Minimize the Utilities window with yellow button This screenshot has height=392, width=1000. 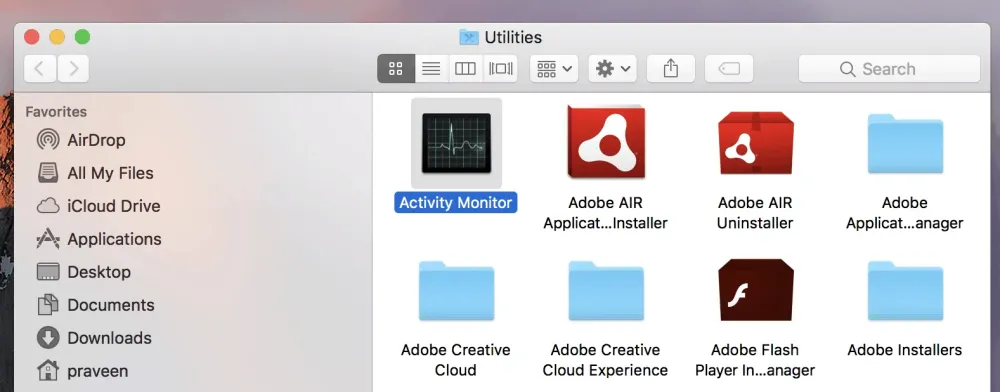click(x=57, y=37)
